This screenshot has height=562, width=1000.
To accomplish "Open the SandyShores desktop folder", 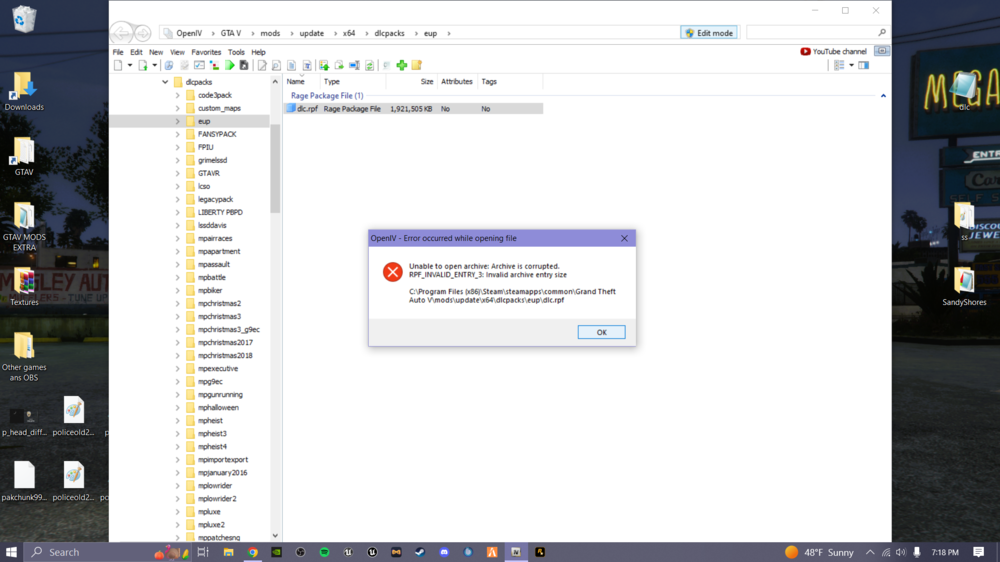I will click(964, 287).
